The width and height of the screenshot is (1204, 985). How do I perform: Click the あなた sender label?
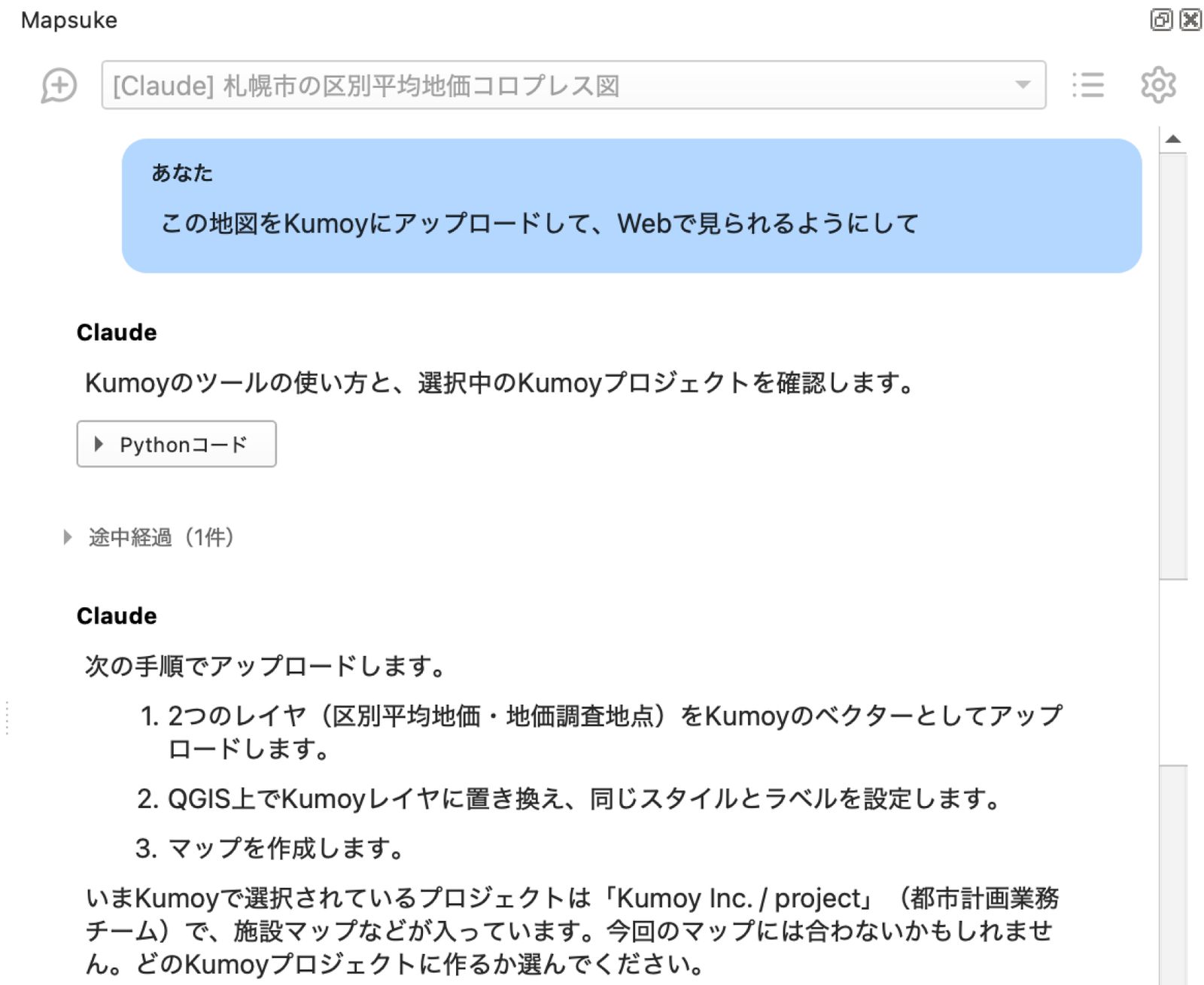click(x=182, y=173)
